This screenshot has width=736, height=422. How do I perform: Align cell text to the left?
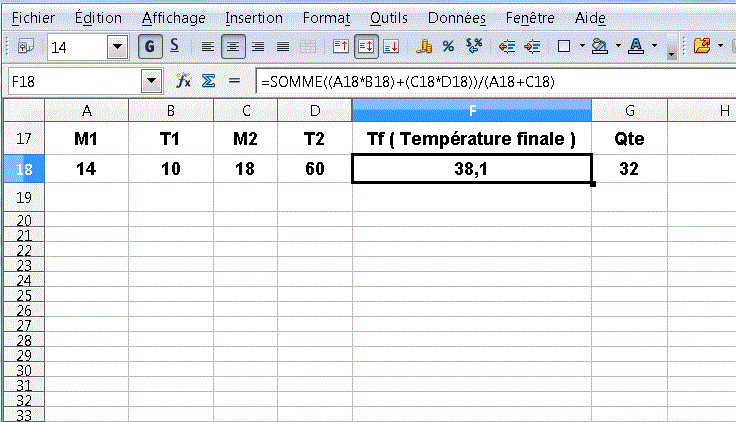click(x=208, y=46)
